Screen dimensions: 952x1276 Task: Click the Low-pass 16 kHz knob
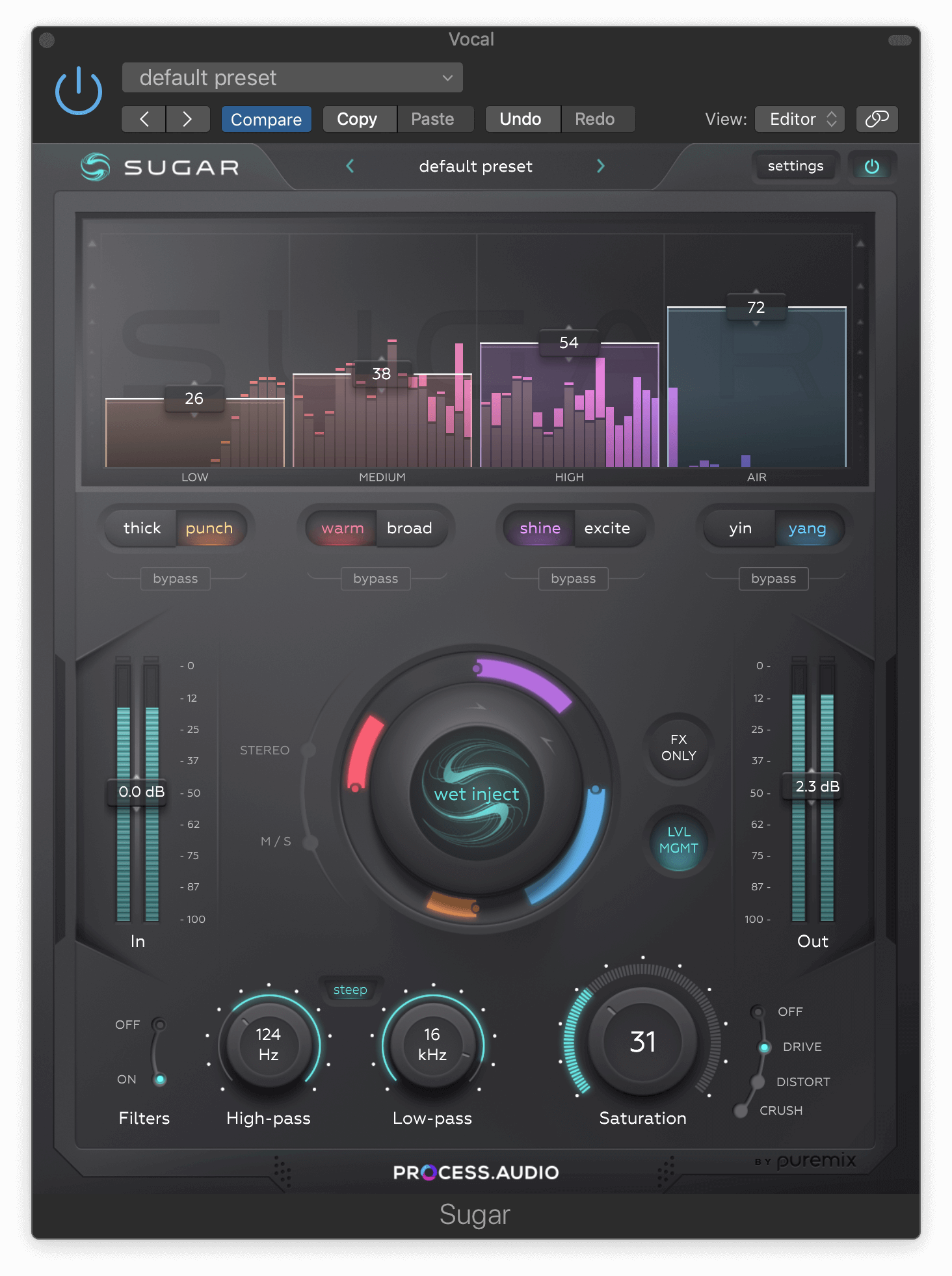pos(432,1044)
